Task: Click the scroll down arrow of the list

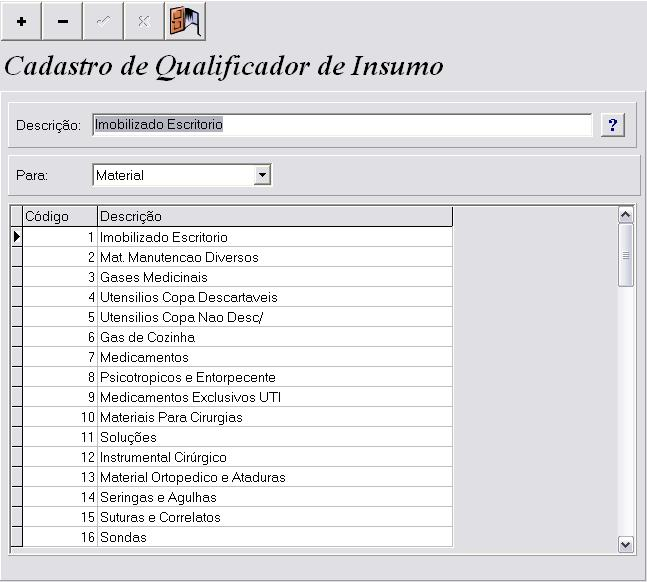Action: click(626, 544)
